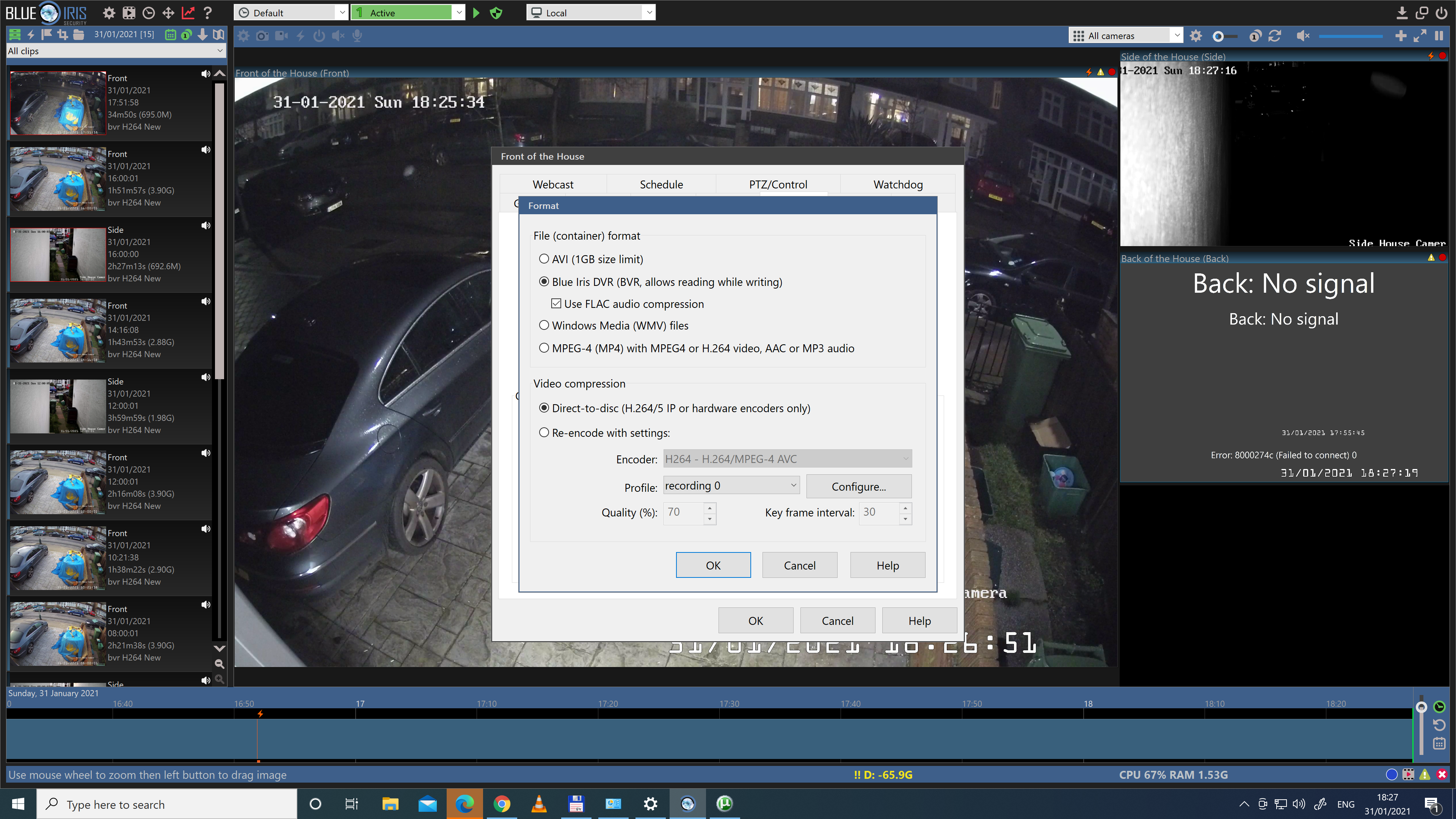Viewport: 1456px width, 819px height.
Task: Select AVI (1GB size limit) format
Action: [544, 259]
